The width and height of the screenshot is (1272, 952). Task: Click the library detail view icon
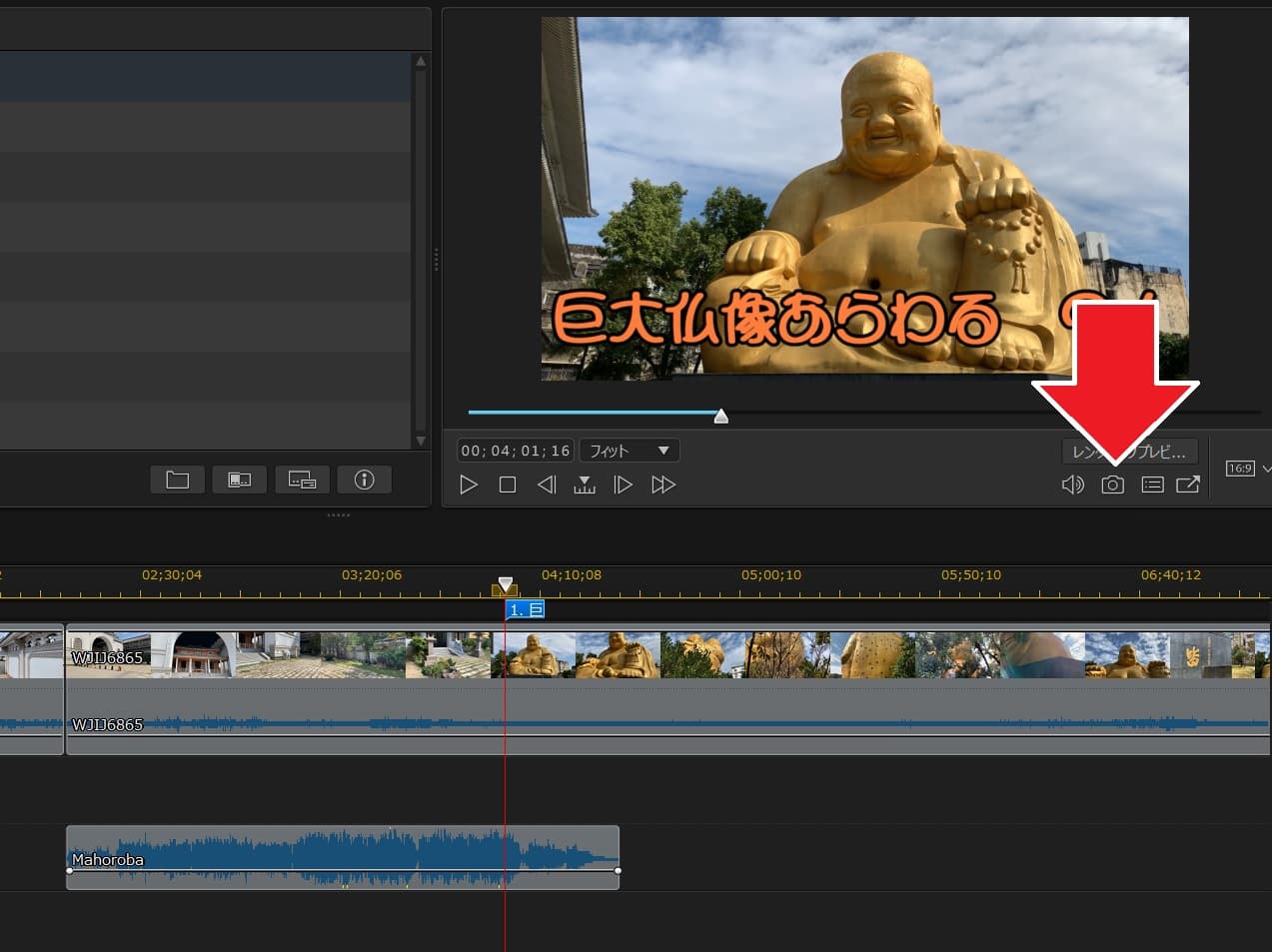(x=302, y=479)
